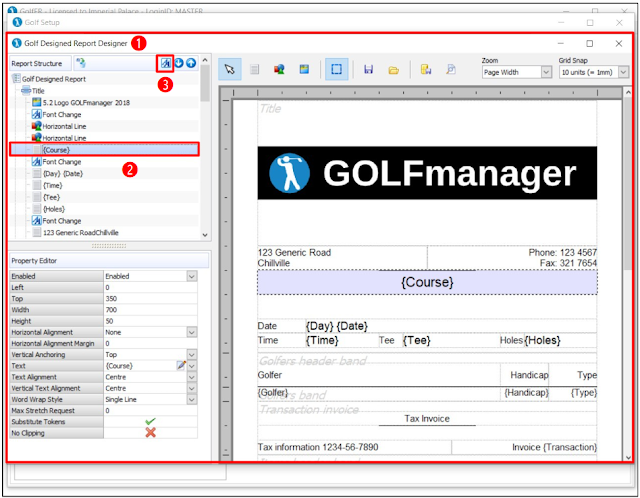Image resolution: width=640 pixels, height=498 pixels.
Task: Select the {Handicap} field on canvas
Action: (527, 392)
